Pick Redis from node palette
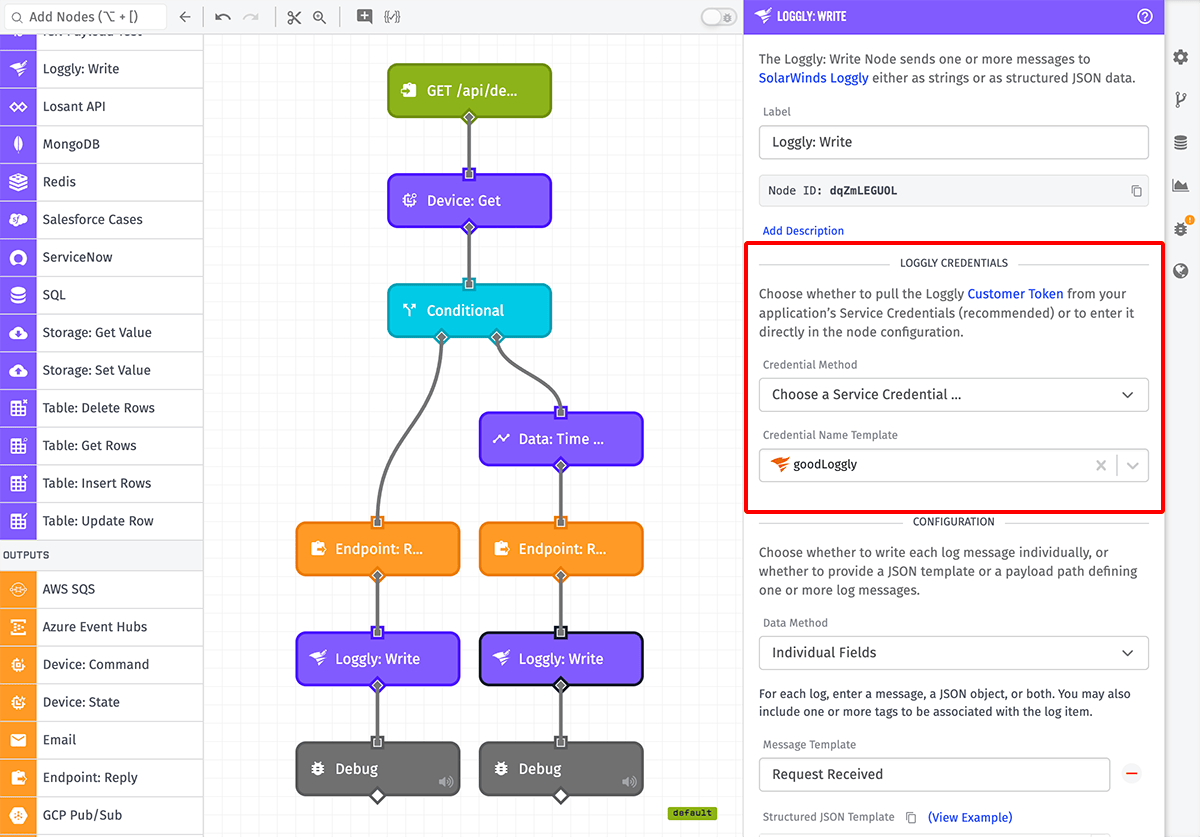 tap(101, 182)
